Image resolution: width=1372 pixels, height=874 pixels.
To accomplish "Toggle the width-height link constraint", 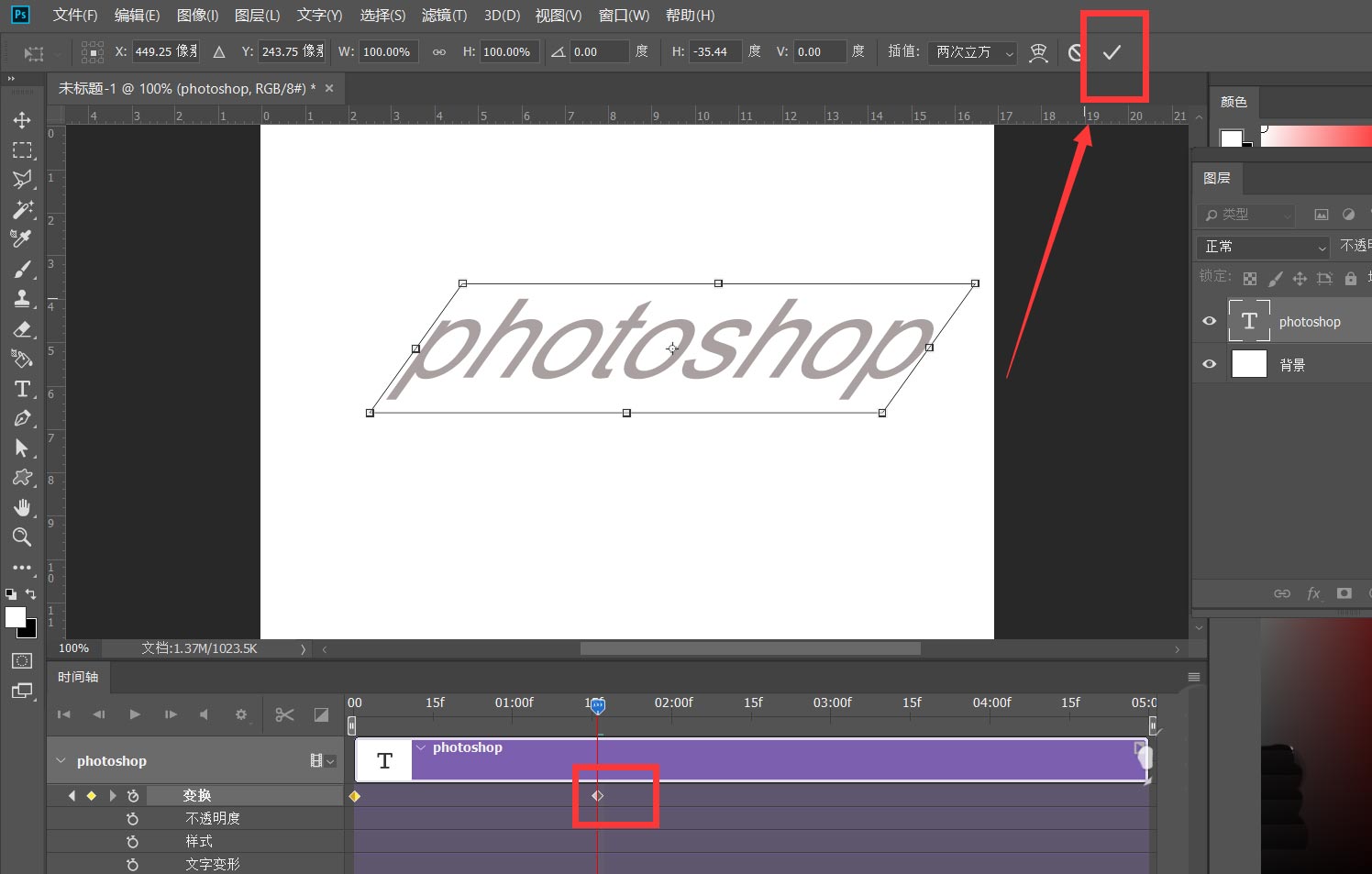I will coord(439,52).
